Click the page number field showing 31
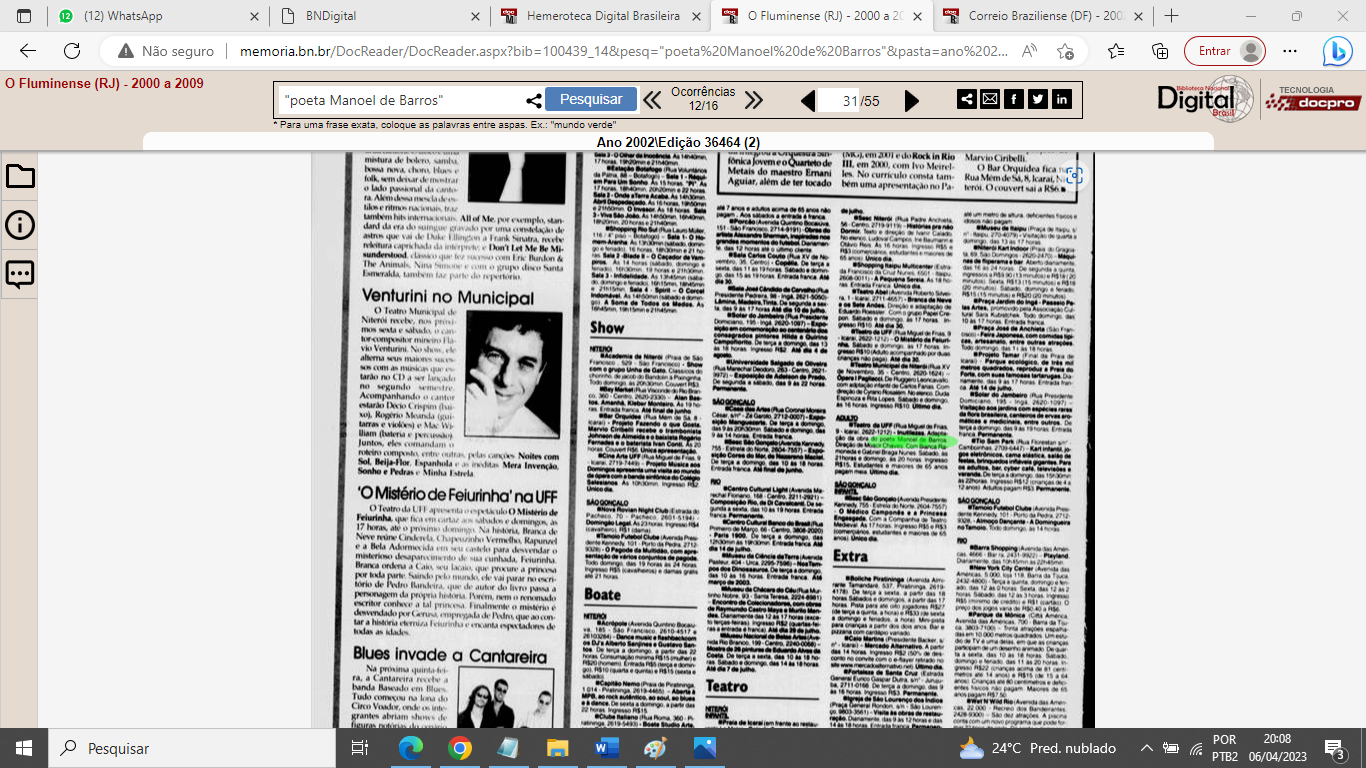This screenshot has width=1366, height=768. click(840, 101)
